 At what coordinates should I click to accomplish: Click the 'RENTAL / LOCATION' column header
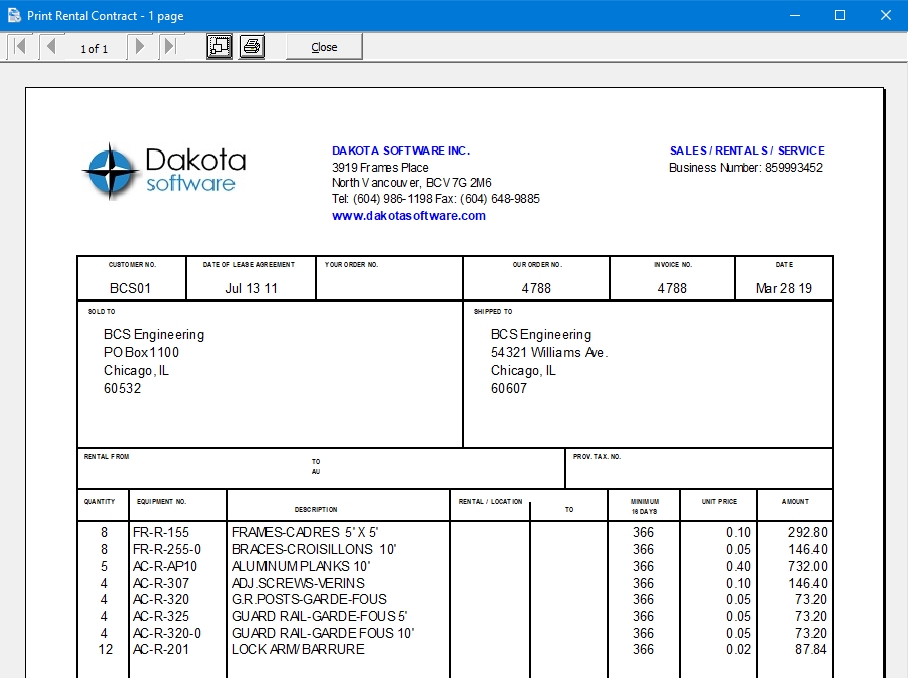pos(490,501)
